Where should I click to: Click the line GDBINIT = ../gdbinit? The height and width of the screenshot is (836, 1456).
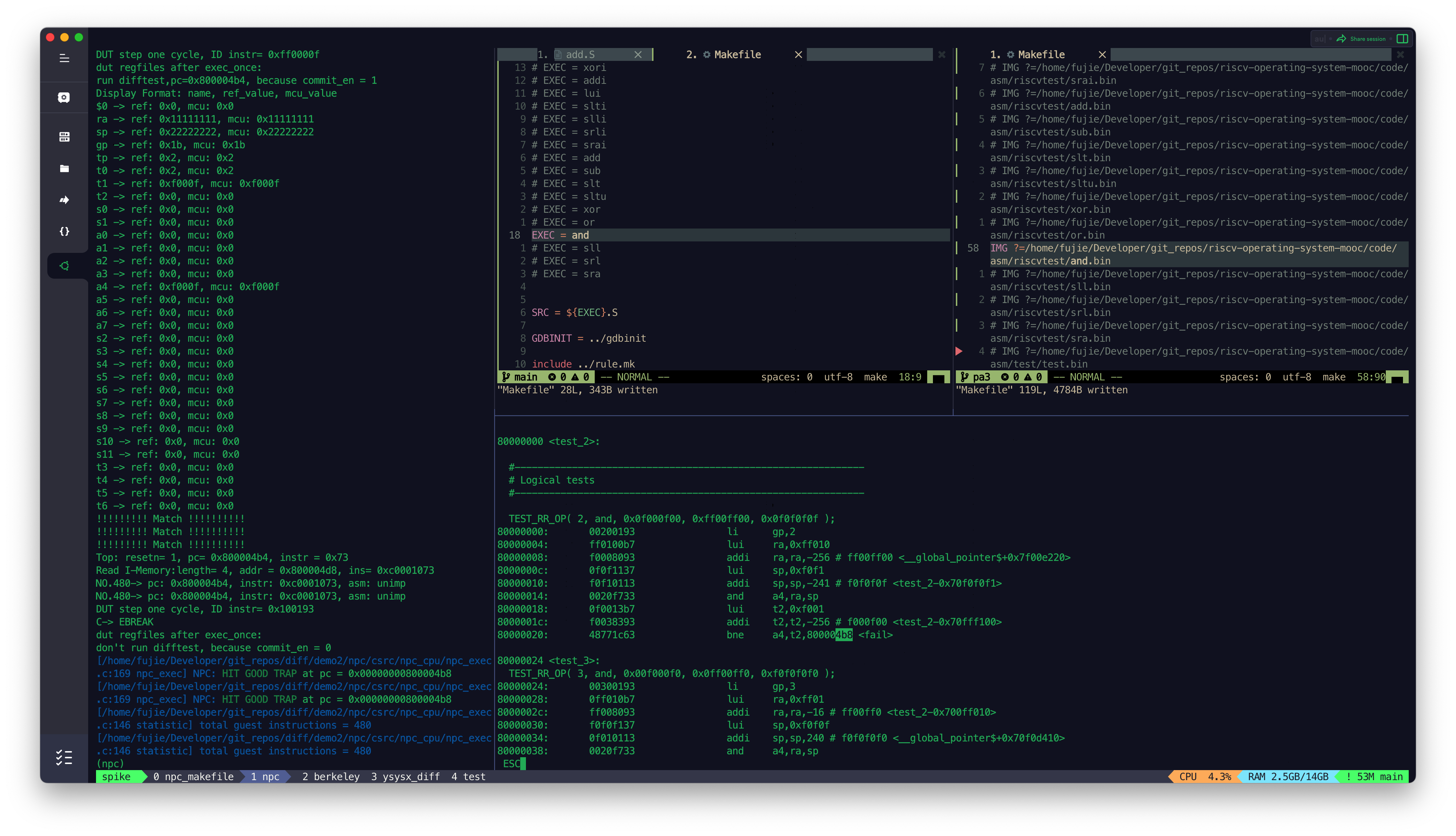coord(589,338)
